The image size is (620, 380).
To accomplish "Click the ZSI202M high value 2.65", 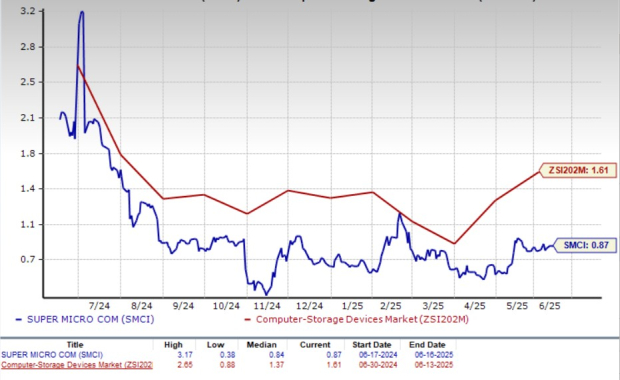I will (x=185, y=365).
